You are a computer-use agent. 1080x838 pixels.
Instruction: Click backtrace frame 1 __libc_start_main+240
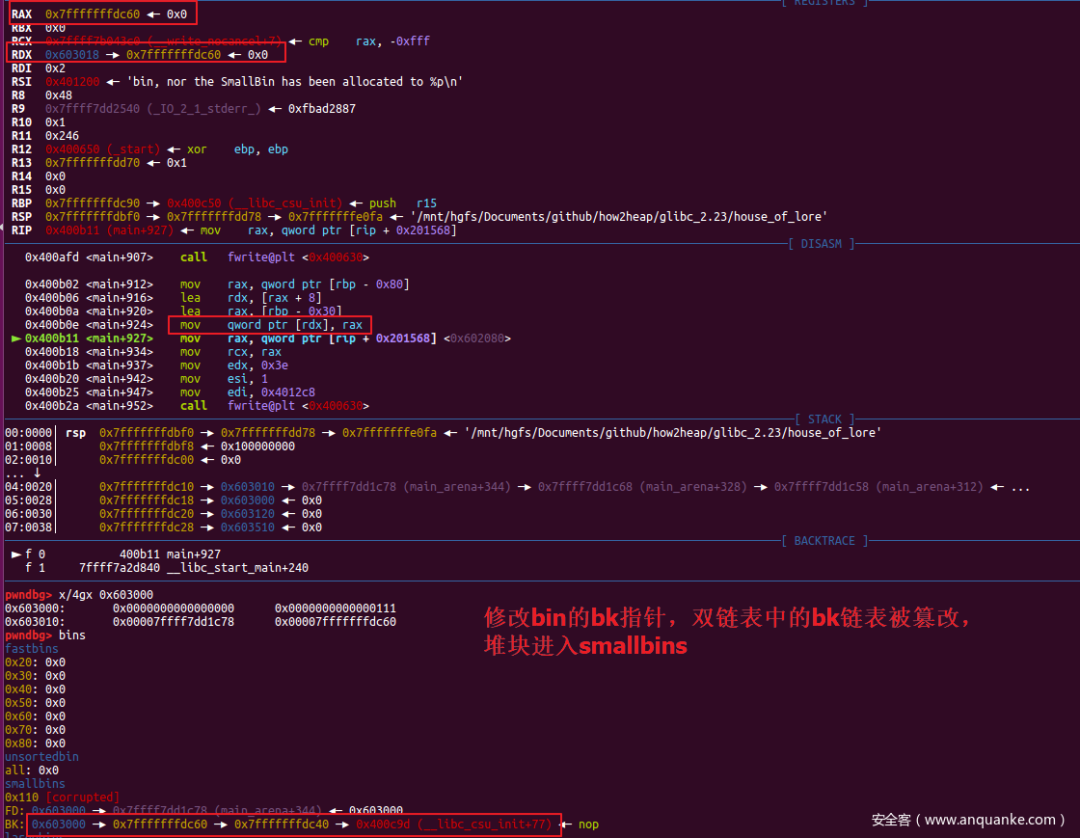click(x=167, y=568)
